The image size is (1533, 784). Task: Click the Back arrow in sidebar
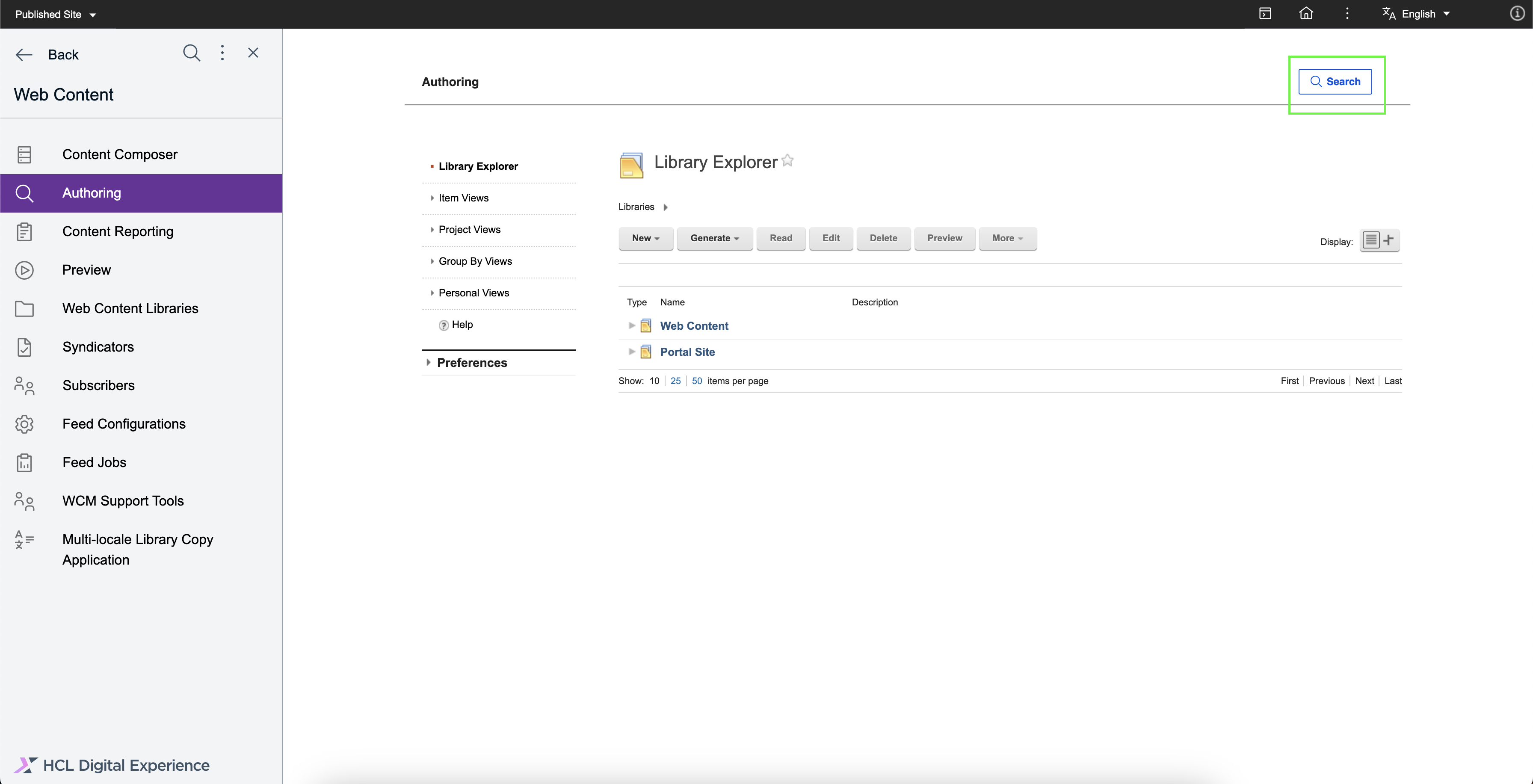click(x=24, y=55)
